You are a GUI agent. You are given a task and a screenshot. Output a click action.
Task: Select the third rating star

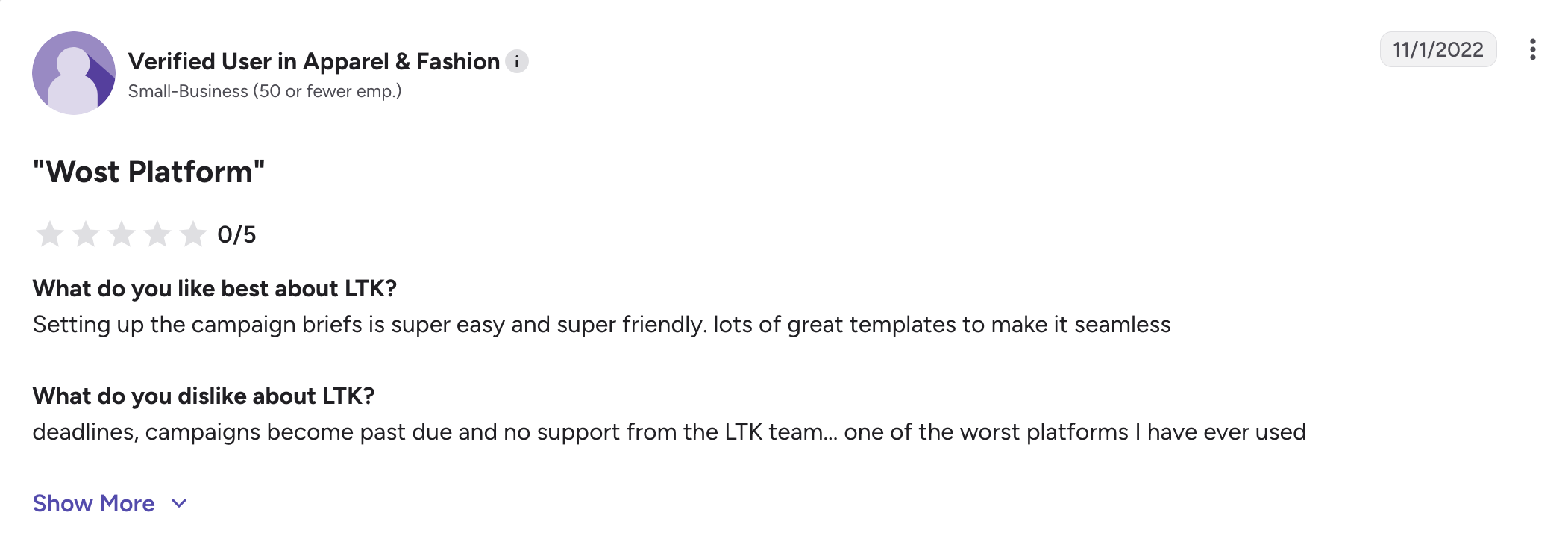pos(122,234)
